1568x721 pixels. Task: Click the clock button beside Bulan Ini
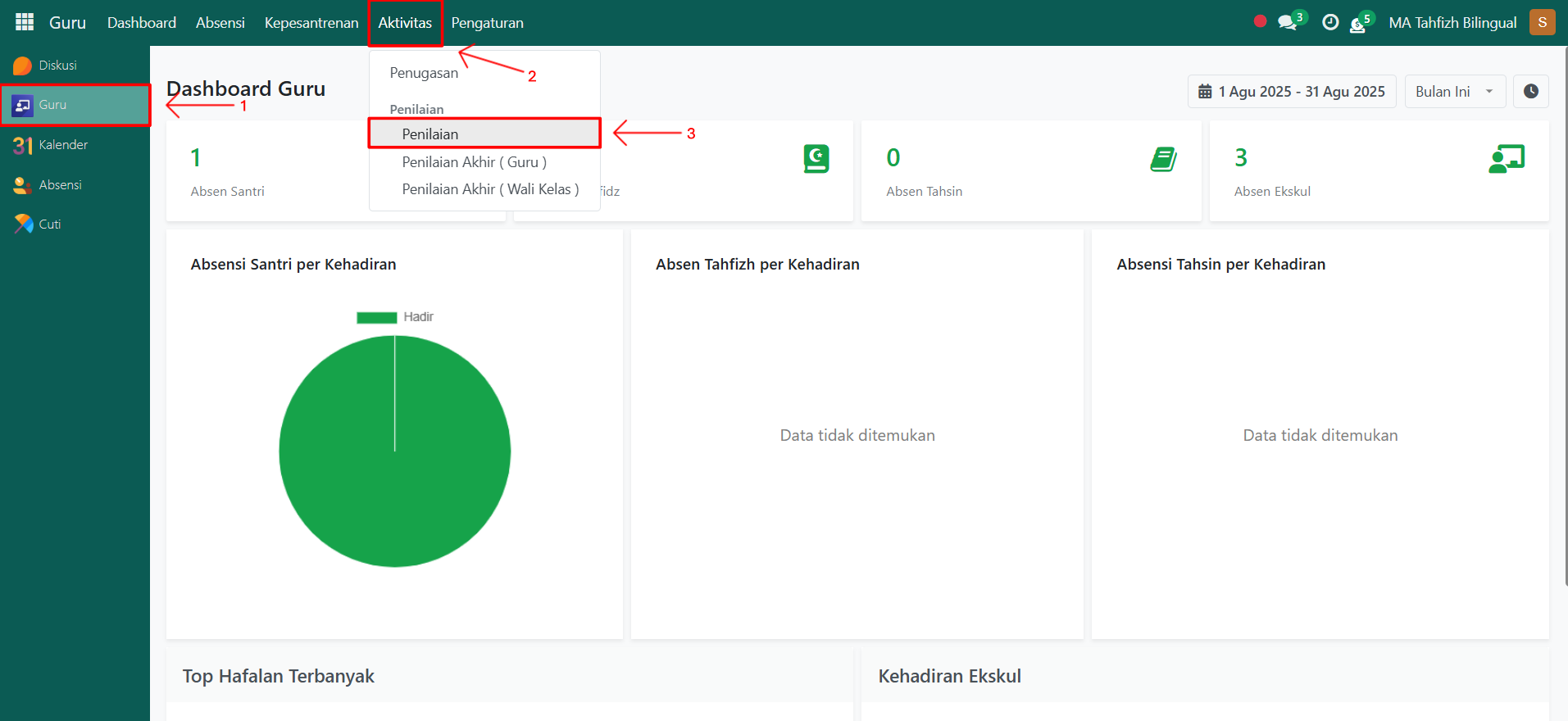[x=1530, y=92]
